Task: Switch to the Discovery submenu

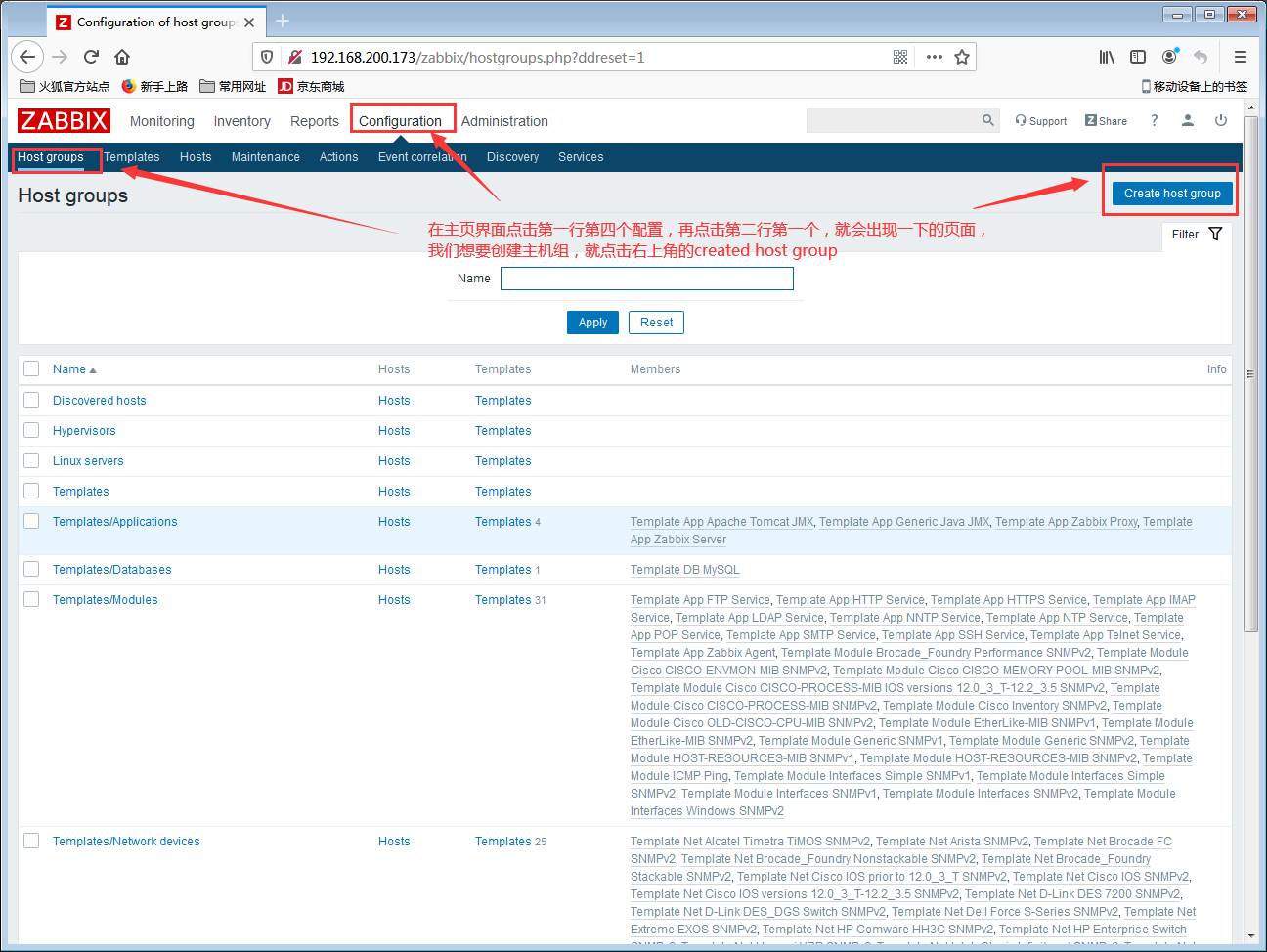Action: point(513,157)
